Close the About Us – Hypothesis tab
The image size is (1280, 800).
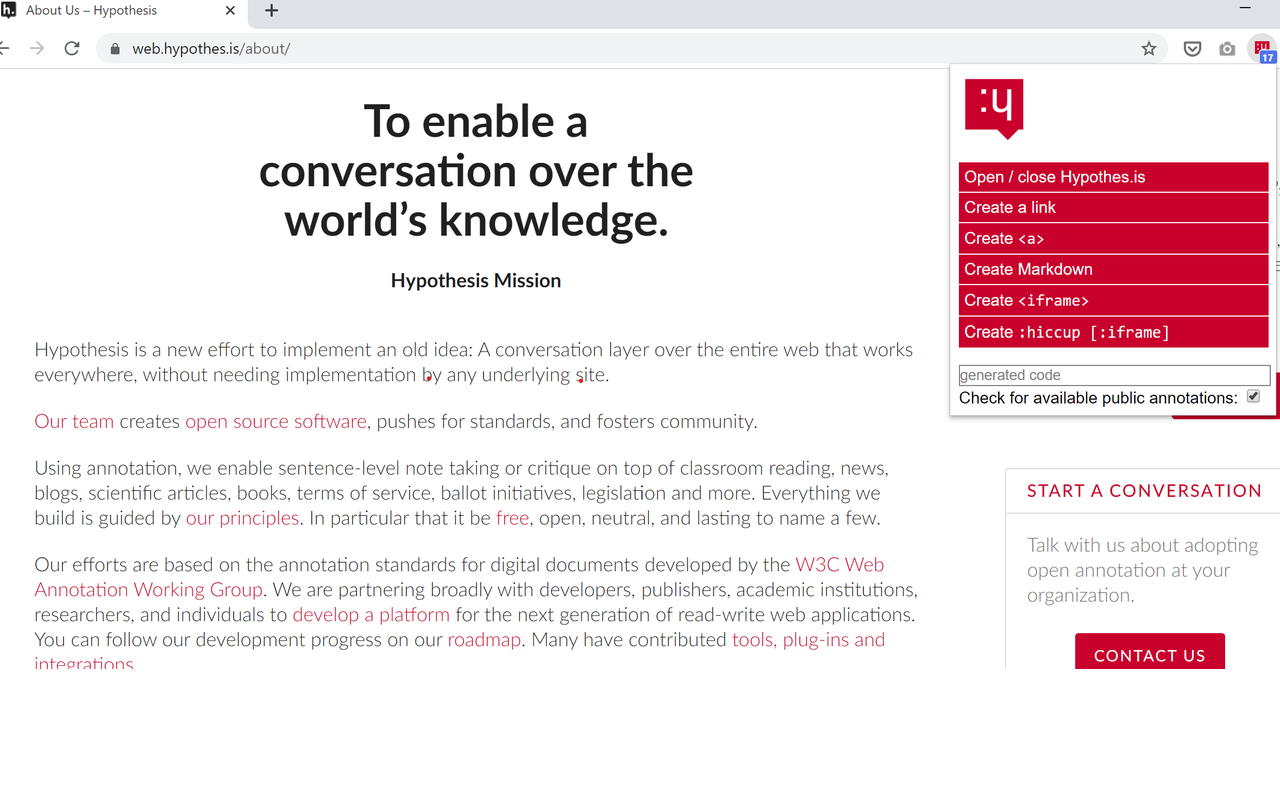(x=231, y=11)
